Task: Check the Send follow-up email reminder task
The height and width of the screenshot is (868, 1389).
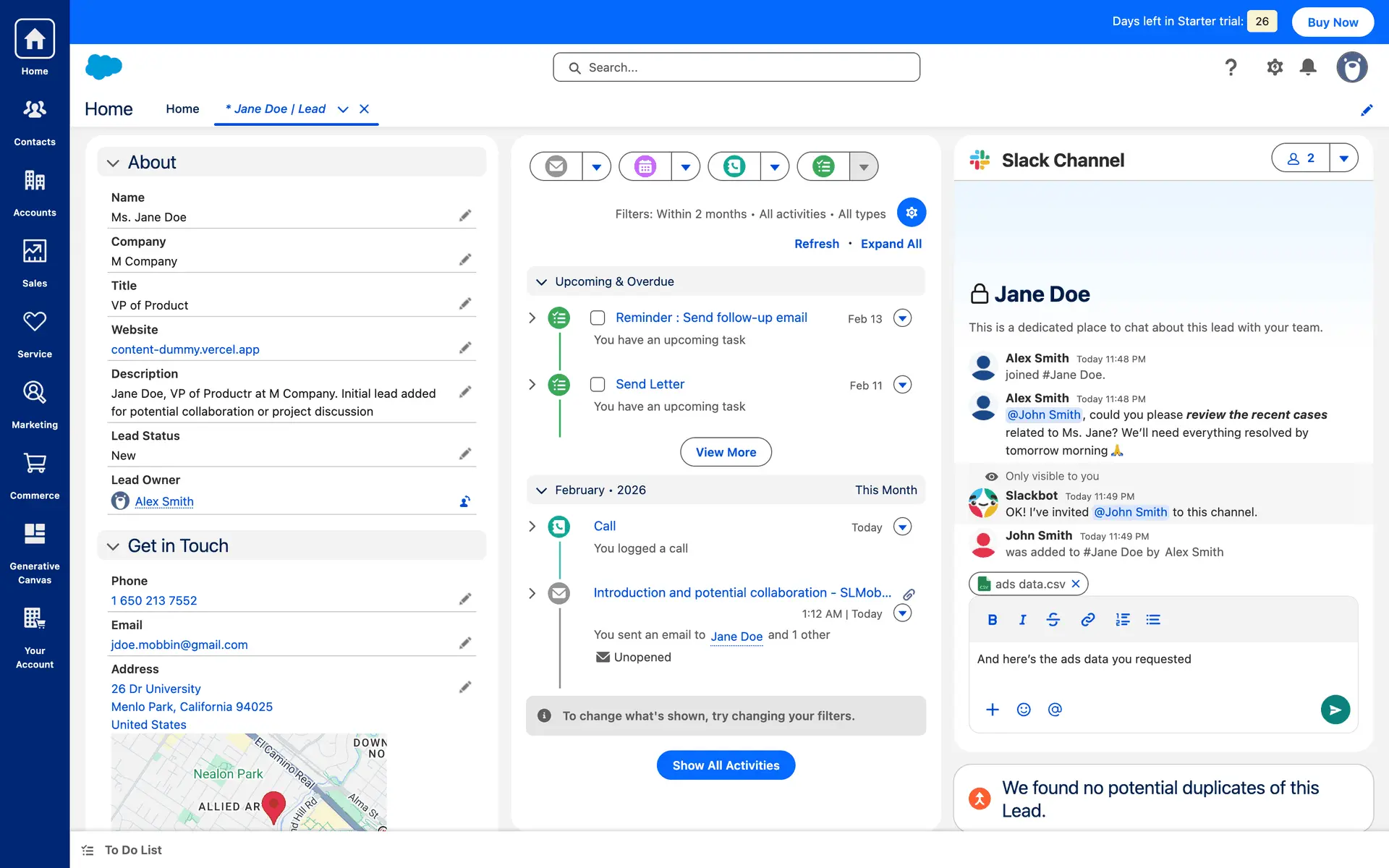Action: (598, 318)
